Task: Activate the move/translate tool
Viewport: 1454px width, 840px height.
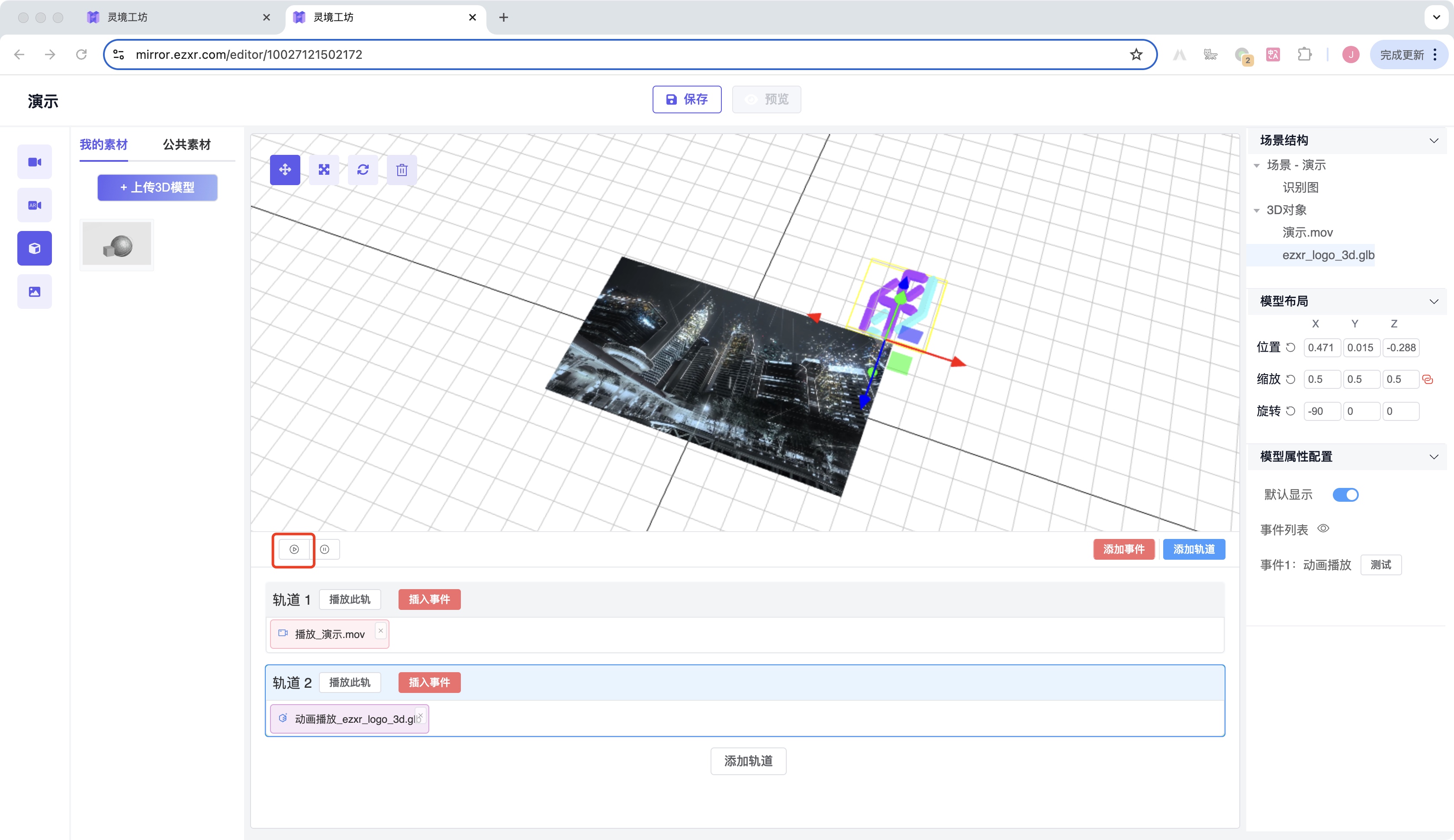Action: tap(285, 170)
